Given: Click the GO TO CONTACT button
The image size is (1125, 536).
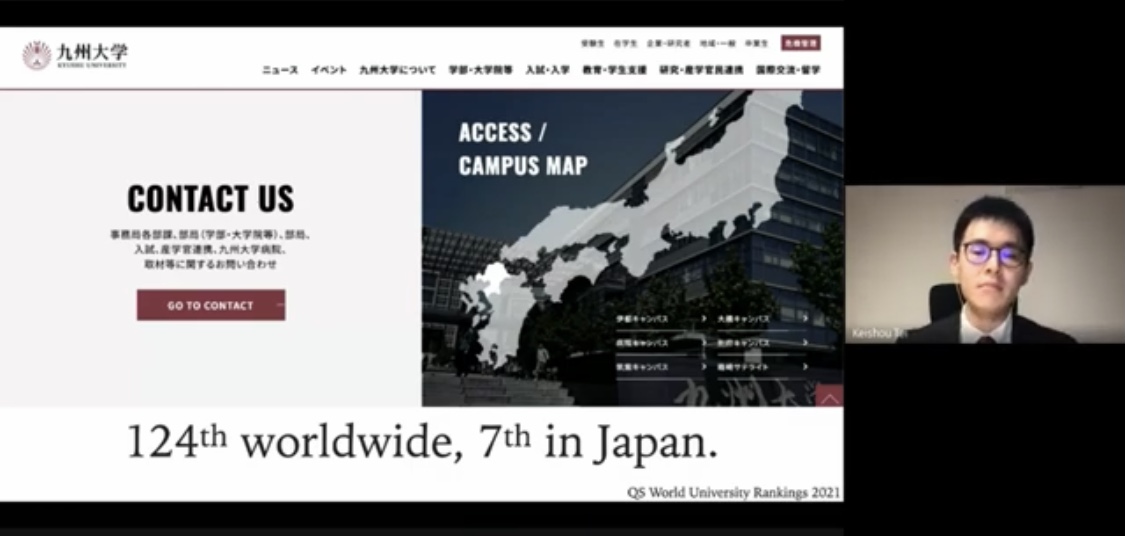Looking at the screenshot, I should click(x=211, y=305).
